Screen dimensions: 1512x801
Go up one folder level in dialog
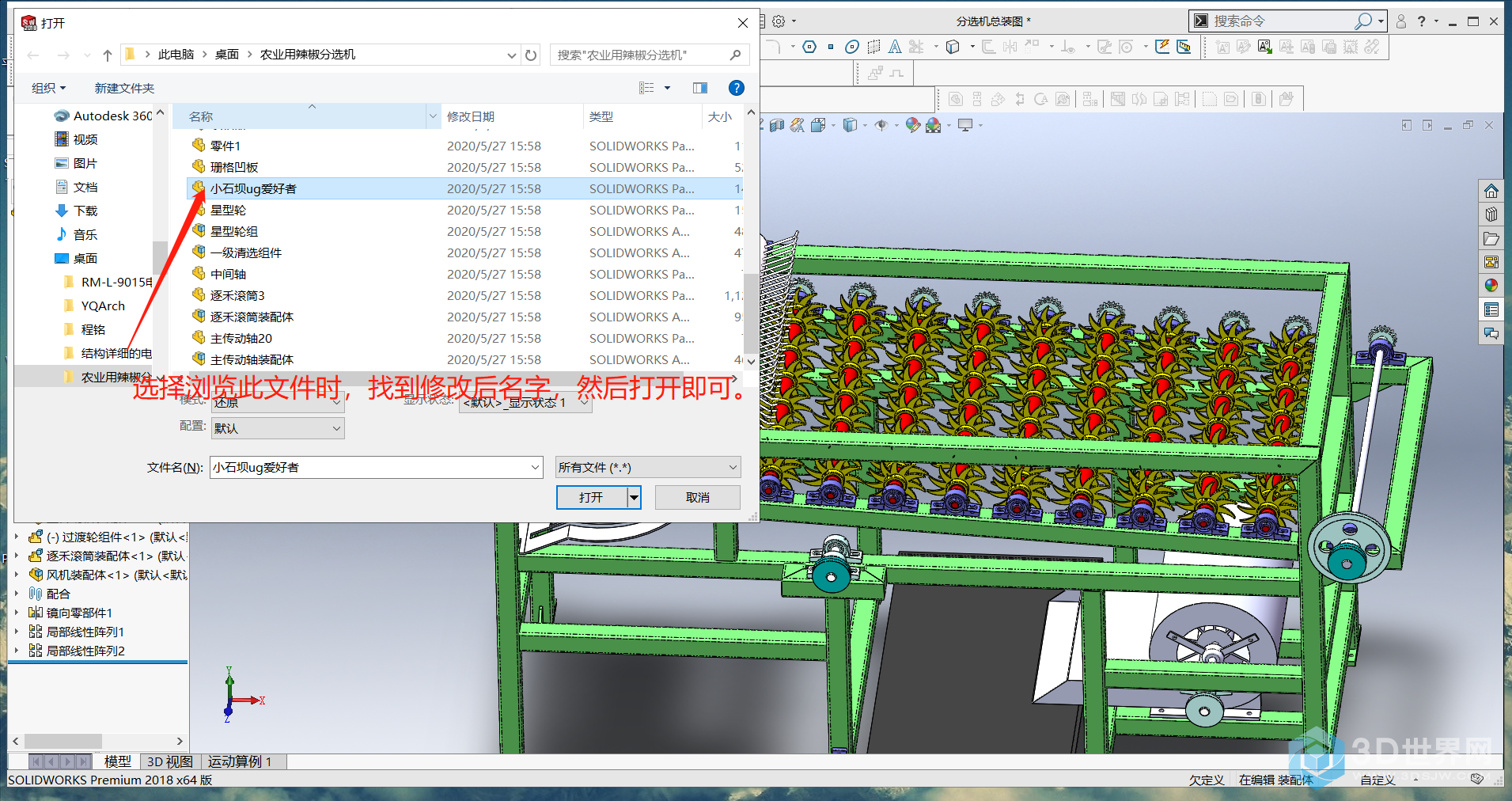click(108, 55)
